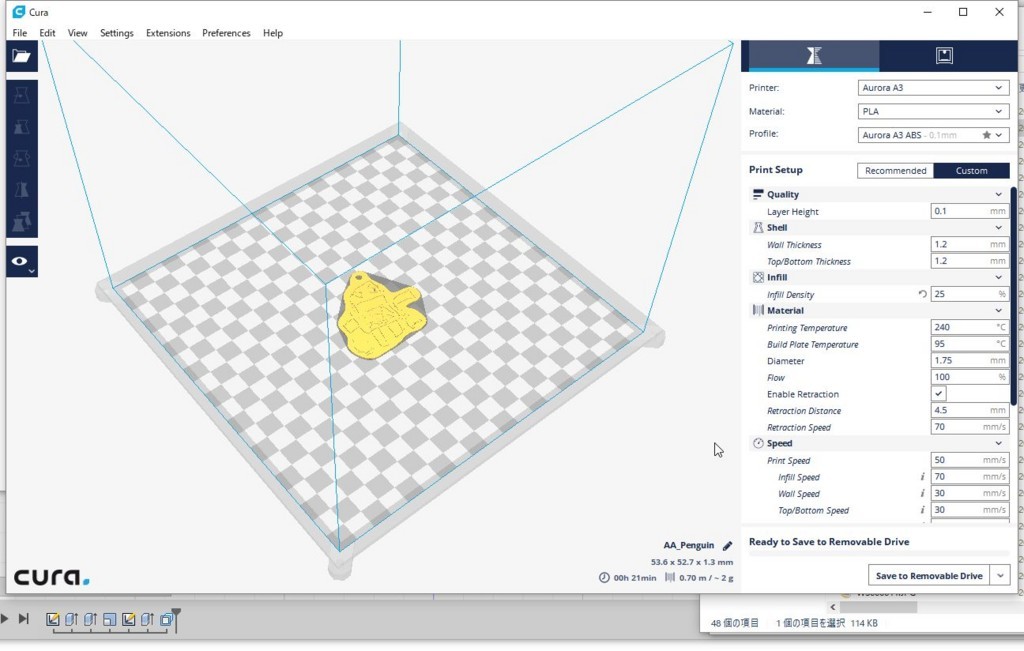1024x651 pixels.
Task: Open the arrow beside Save to Removable Drive
Action: click(x=1000, y=575)
